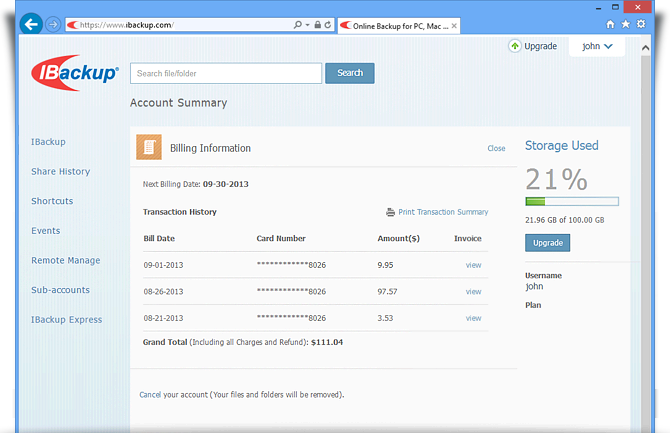Click the 21% storage used figure
Screen dimensions: 670x433
tap(556, 179)
